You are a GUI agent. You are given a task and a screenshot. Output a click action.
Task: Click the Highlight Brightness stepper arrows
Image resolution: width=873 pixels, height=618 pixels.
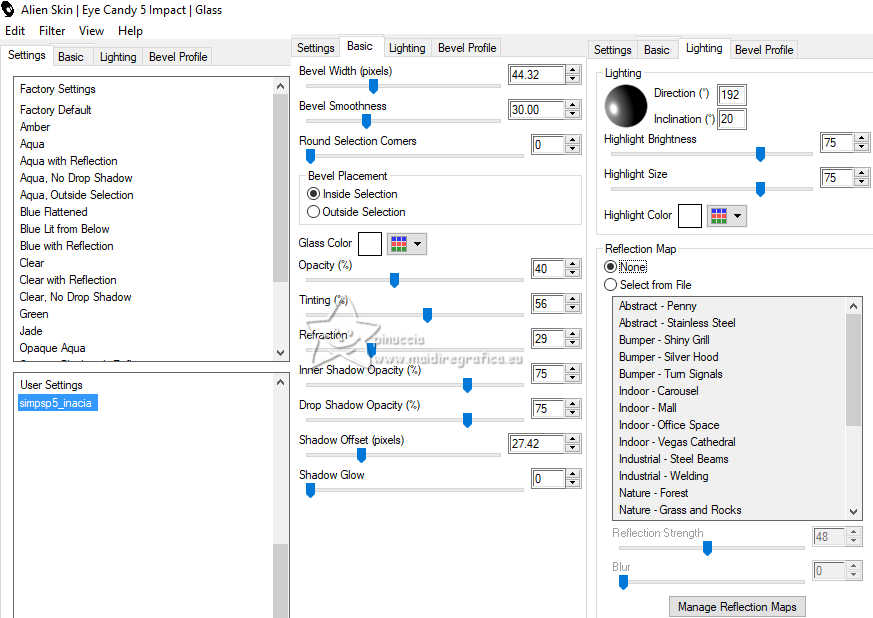point(861,143)
